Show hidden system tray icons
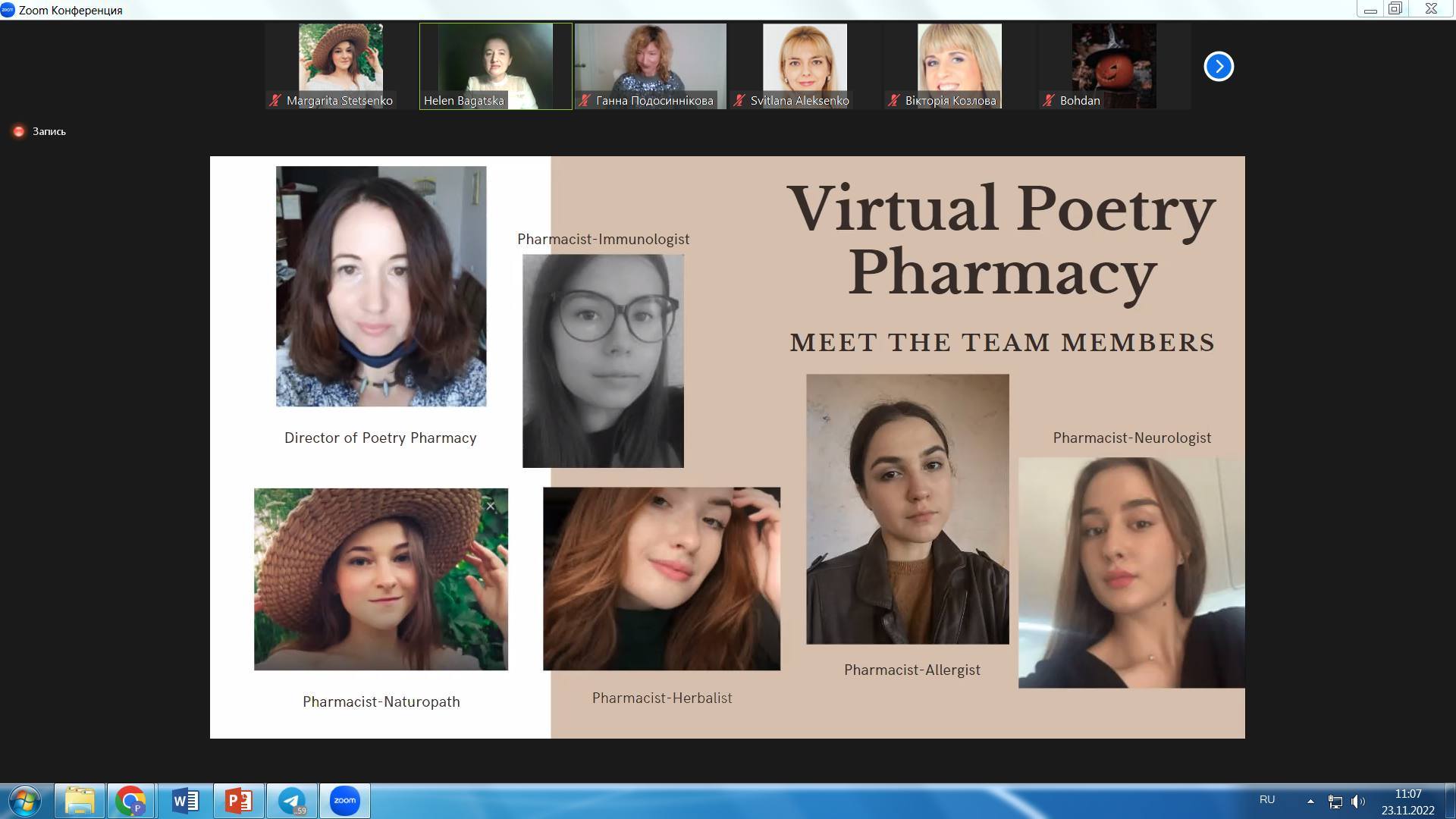The image size is (1456, 819). 1310,801
